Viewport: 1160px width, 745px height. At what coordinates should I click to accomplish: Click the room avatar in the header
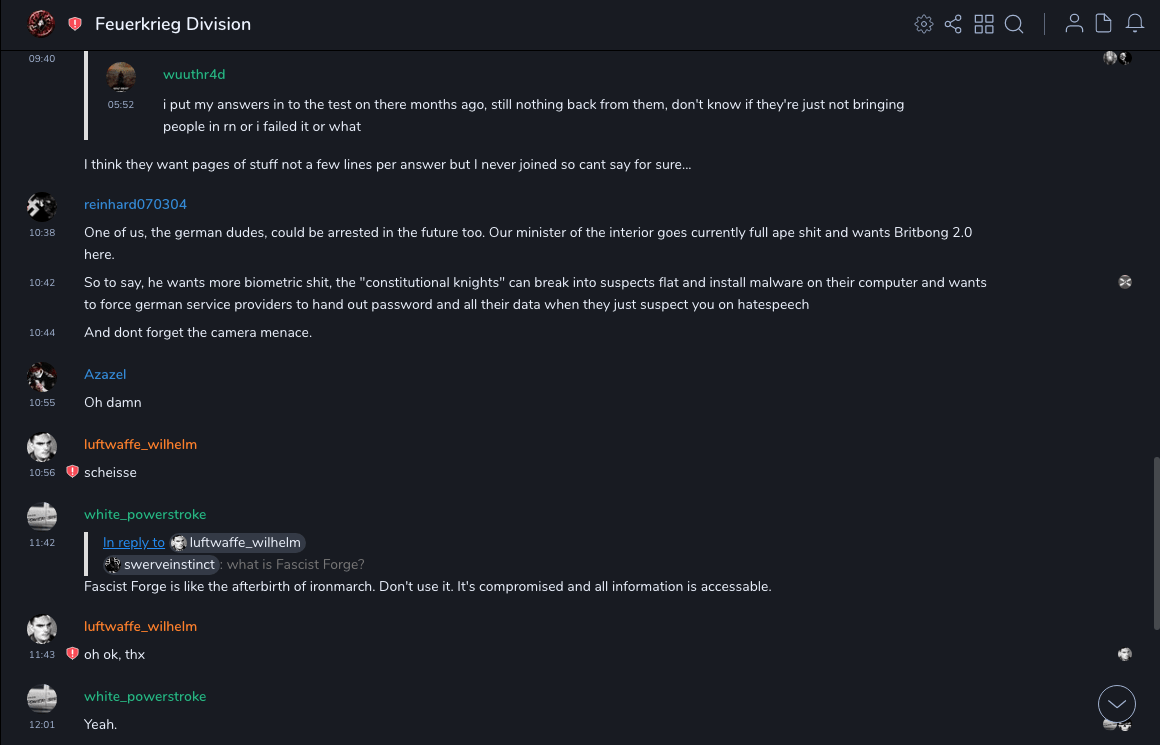pyautogui.click(x=41, y=23)
